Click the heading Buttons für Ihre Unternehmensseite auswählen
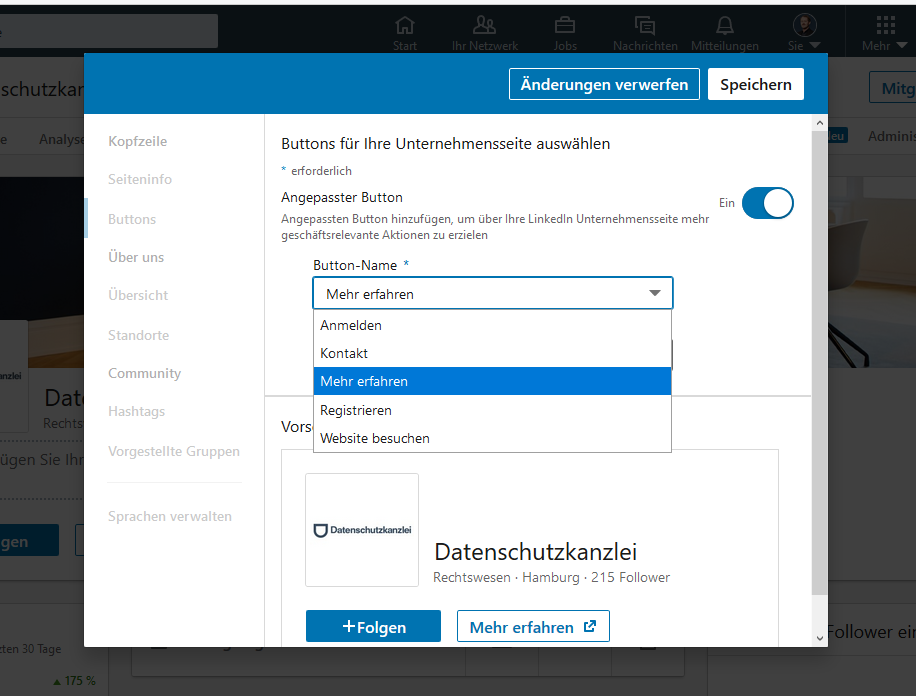The height and width of the screenshot is (696, 916). pos(446,144)
